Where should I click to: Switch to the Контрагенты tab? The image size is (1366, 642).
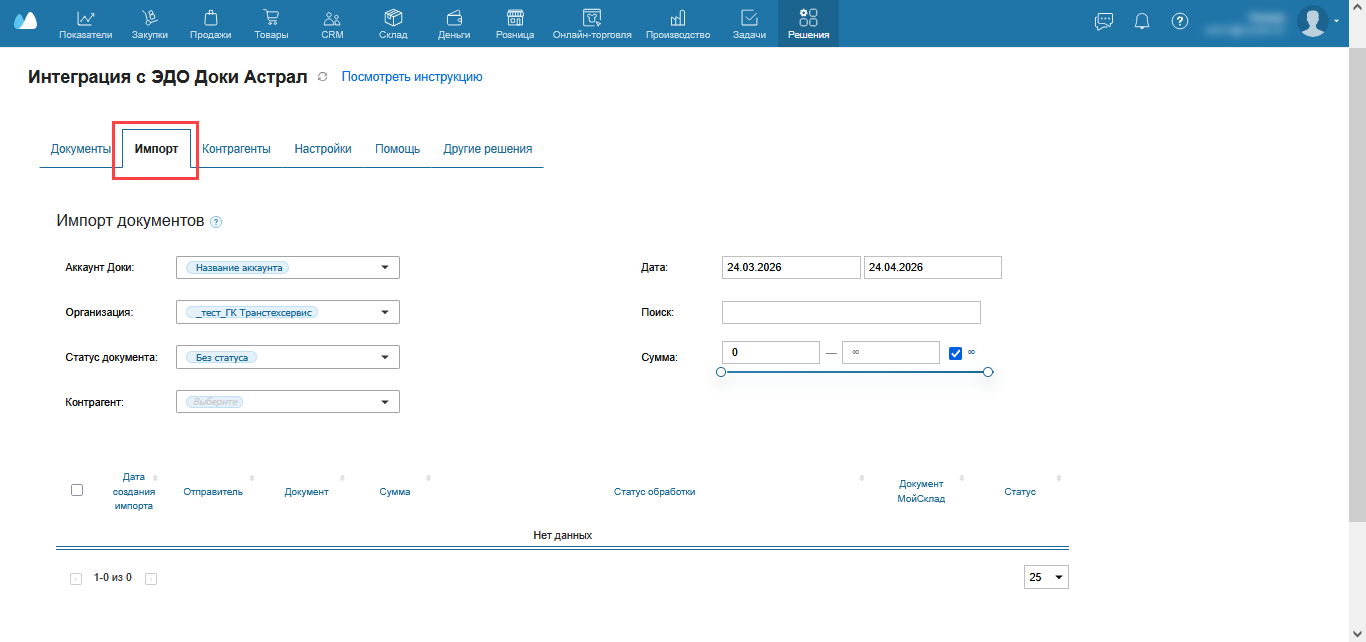(236, 149)
